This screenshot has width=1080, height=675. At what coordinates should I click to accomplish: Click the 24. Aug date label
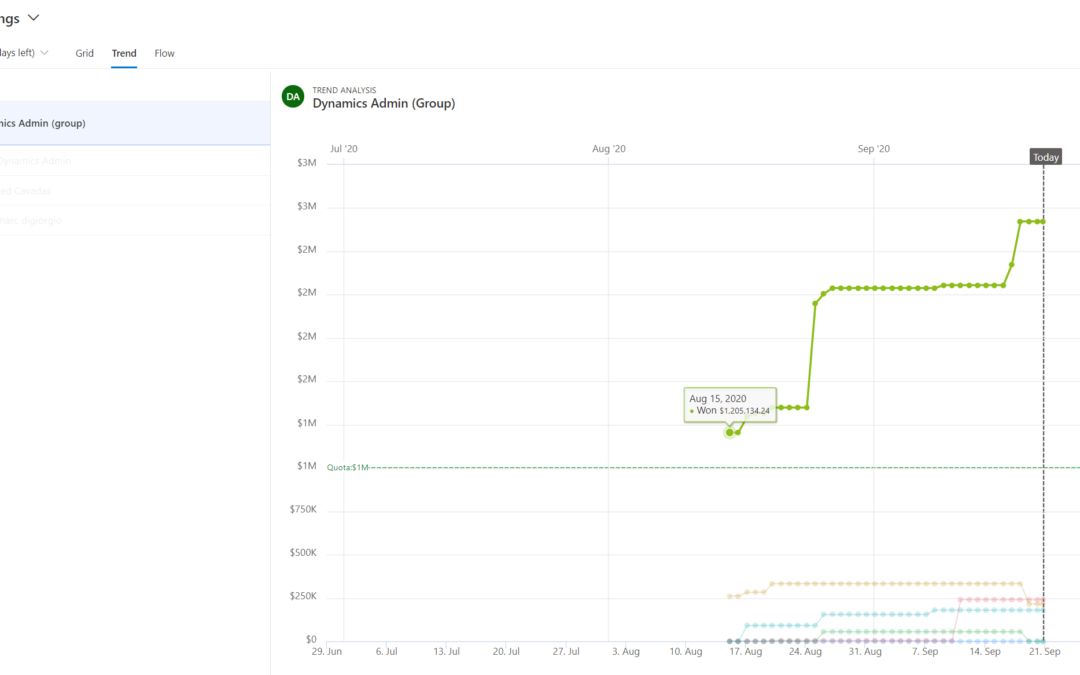805,652
